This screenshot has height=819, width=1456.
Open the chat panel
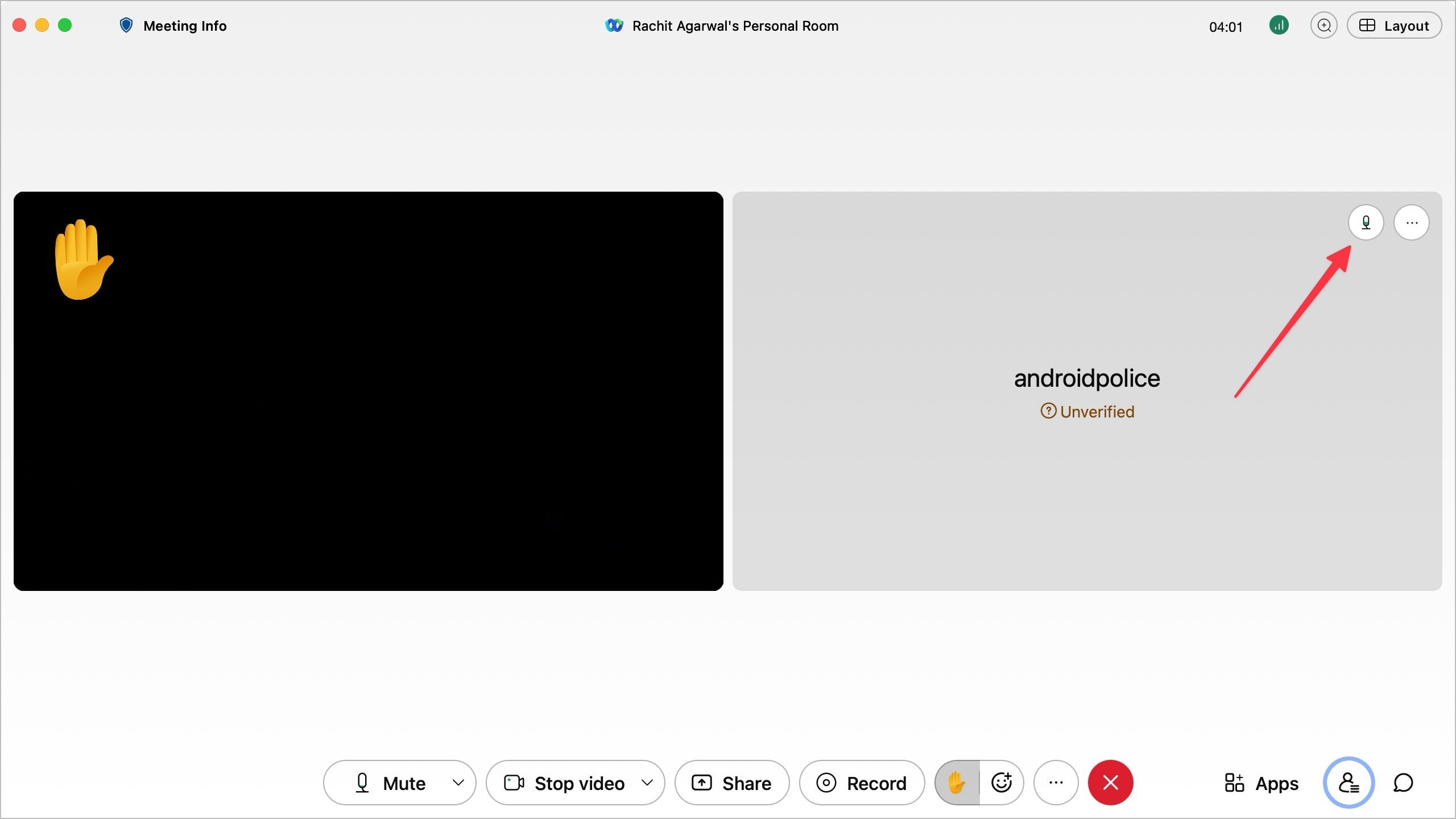click(x=1403, y=783)
